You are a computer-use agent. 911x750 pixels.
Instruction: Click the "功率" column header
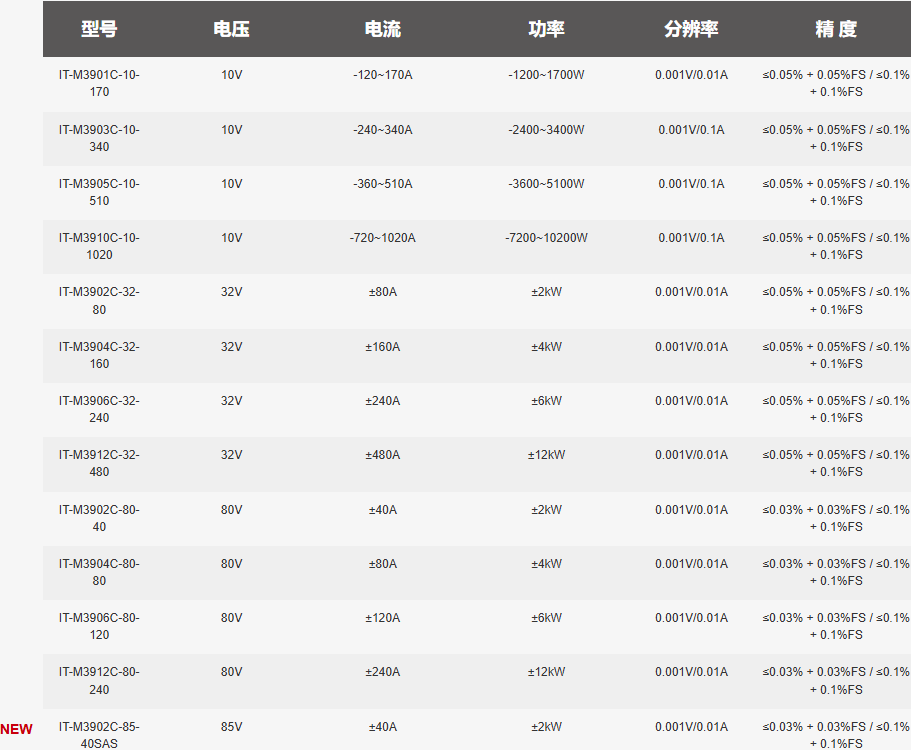click(x=546, y=29)
